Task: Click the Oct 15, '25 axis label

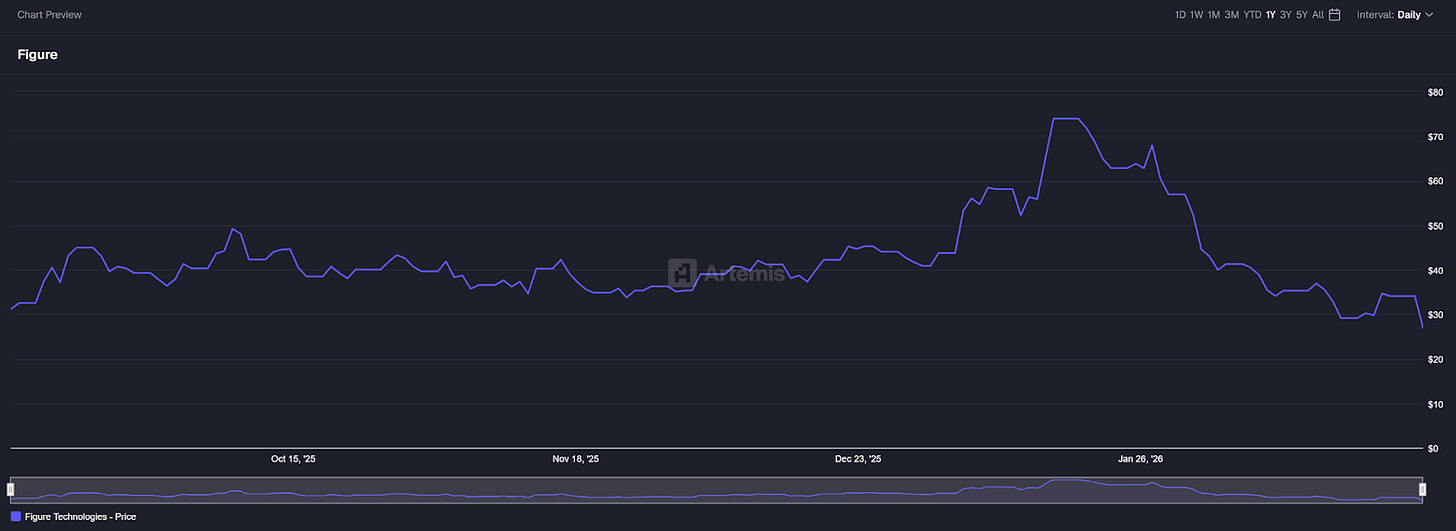Action: [x=293, y=459]
